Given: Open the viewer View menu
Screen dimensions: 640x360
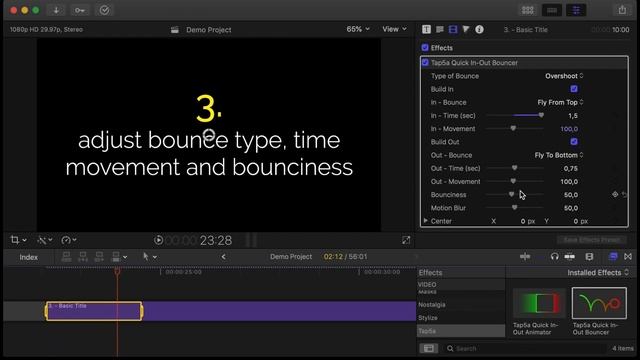Looking at the screenshot, I should (x=394, y=29).
